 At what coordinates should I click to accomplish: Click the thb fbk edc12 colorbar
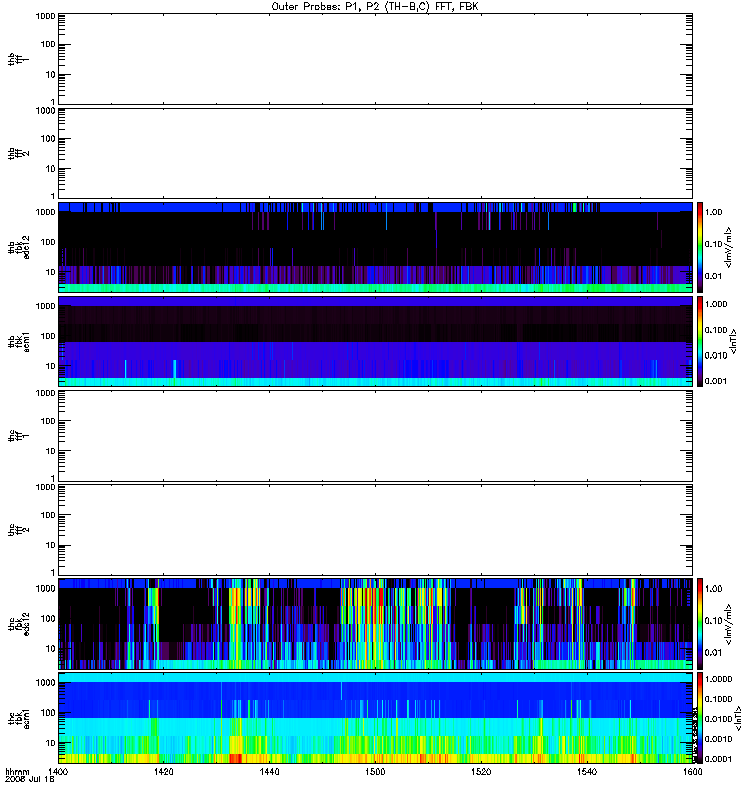(700, 247)
